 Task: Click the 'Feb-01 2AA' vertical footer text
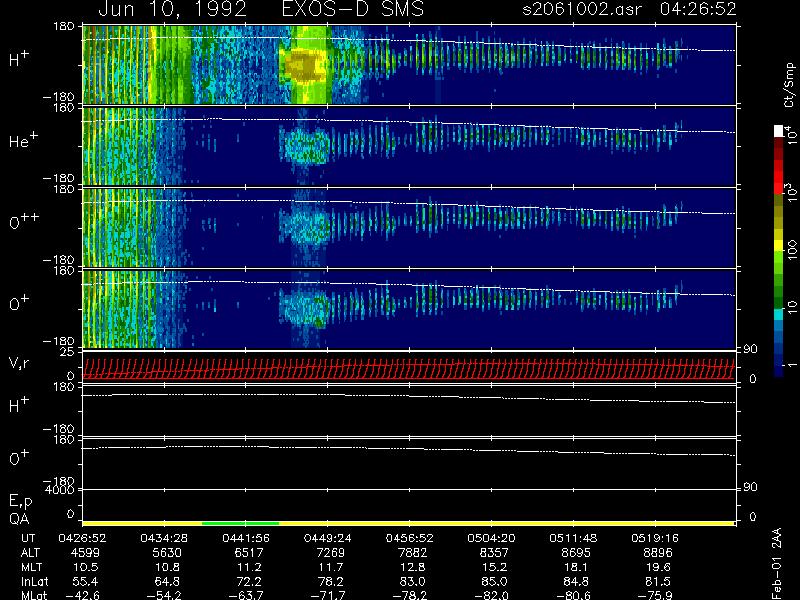(x=777, y=564)
